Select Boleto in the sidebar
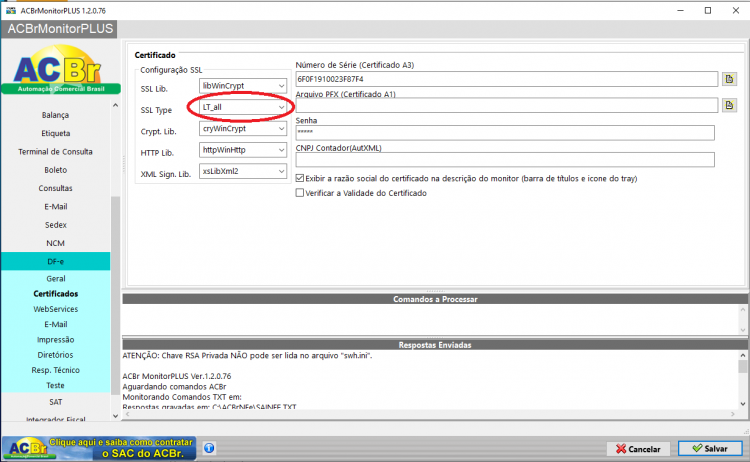Screen dimensions: 750x462 [x=55, y=170]
